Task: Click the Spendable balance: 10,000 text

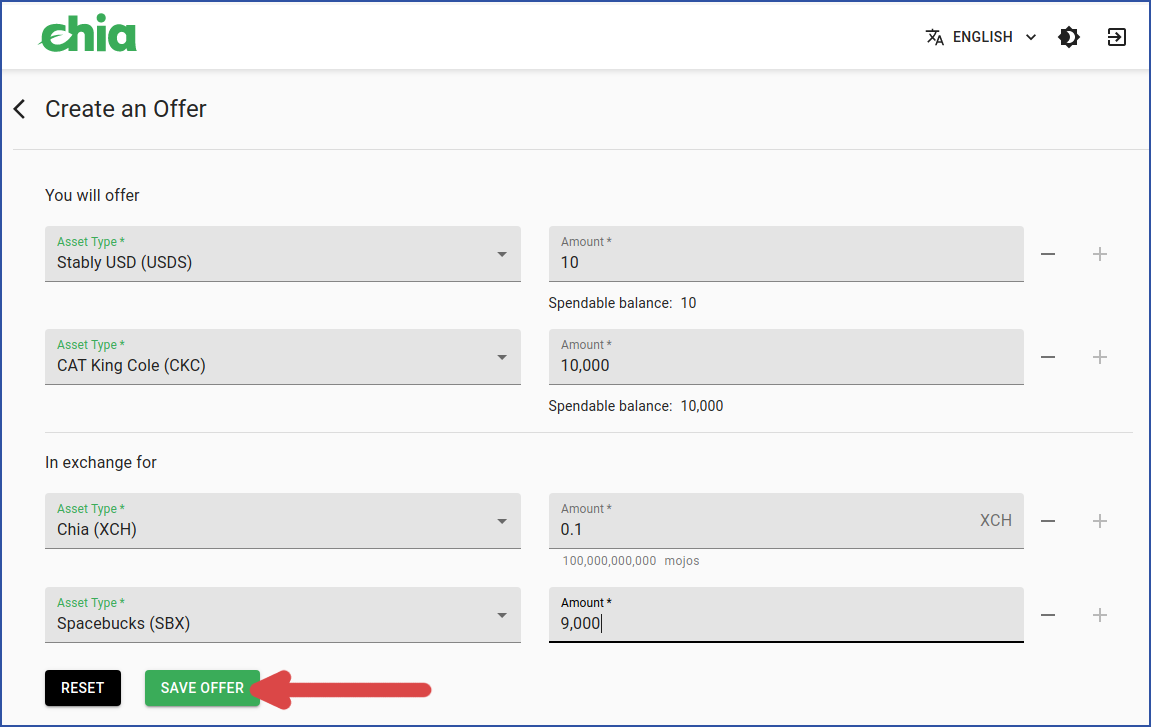Action: 636,406
